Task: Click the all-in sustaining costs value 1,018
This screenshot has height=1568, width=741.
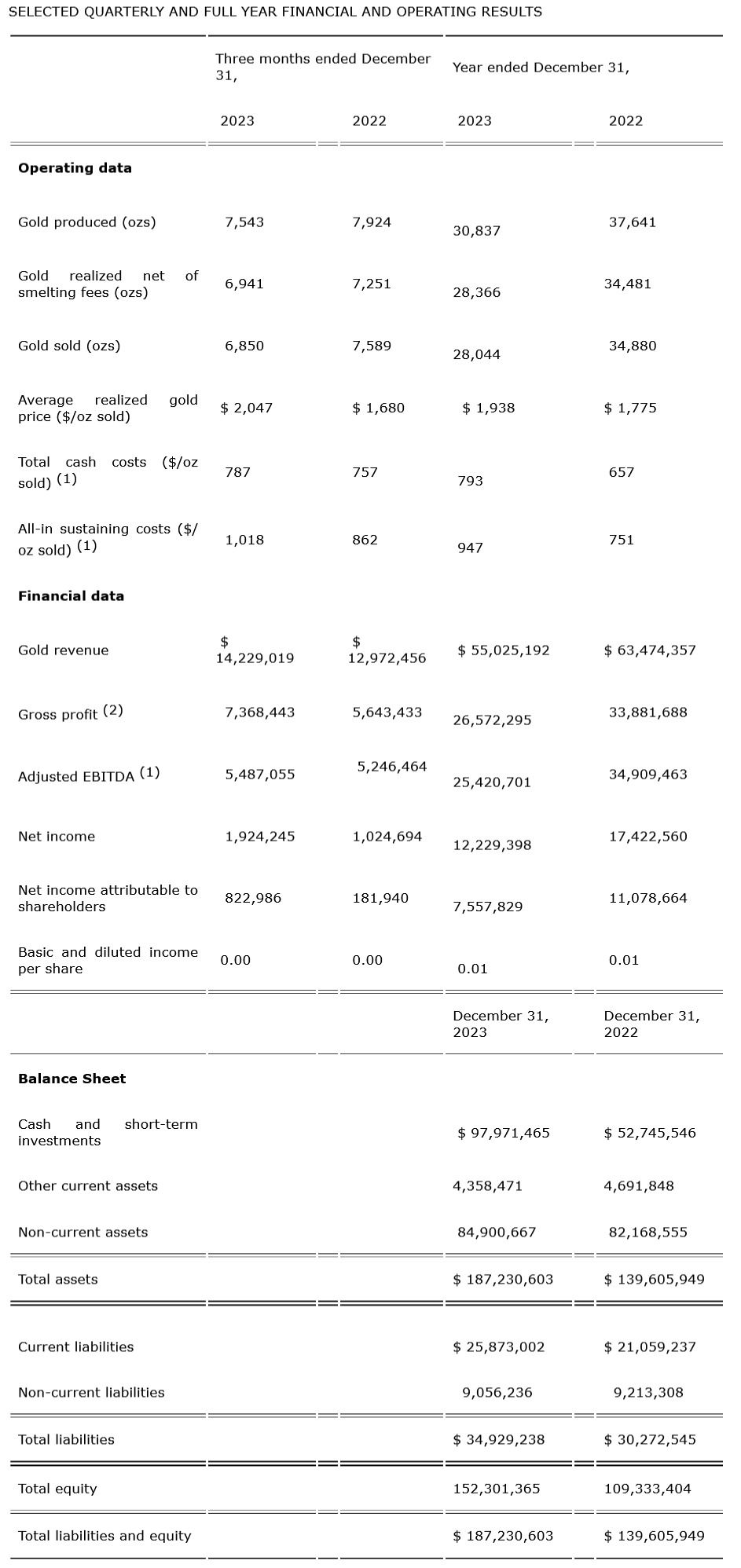Action: click(244, 540)
